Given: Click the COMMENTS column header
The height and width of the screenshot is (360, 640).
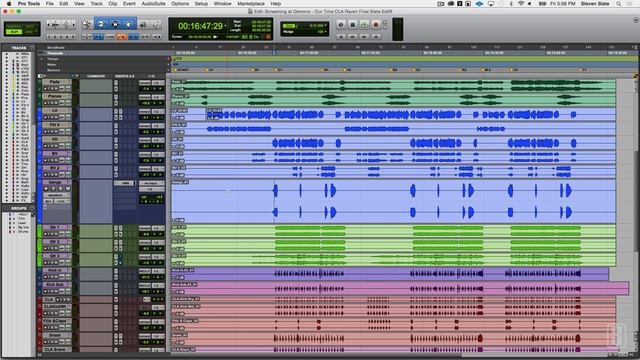Looking at the screenshot, I should (x=96, y=76).
